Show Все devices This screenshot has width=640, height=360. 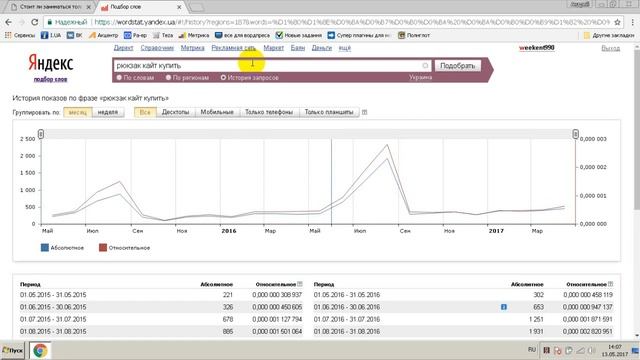[145, 112]
